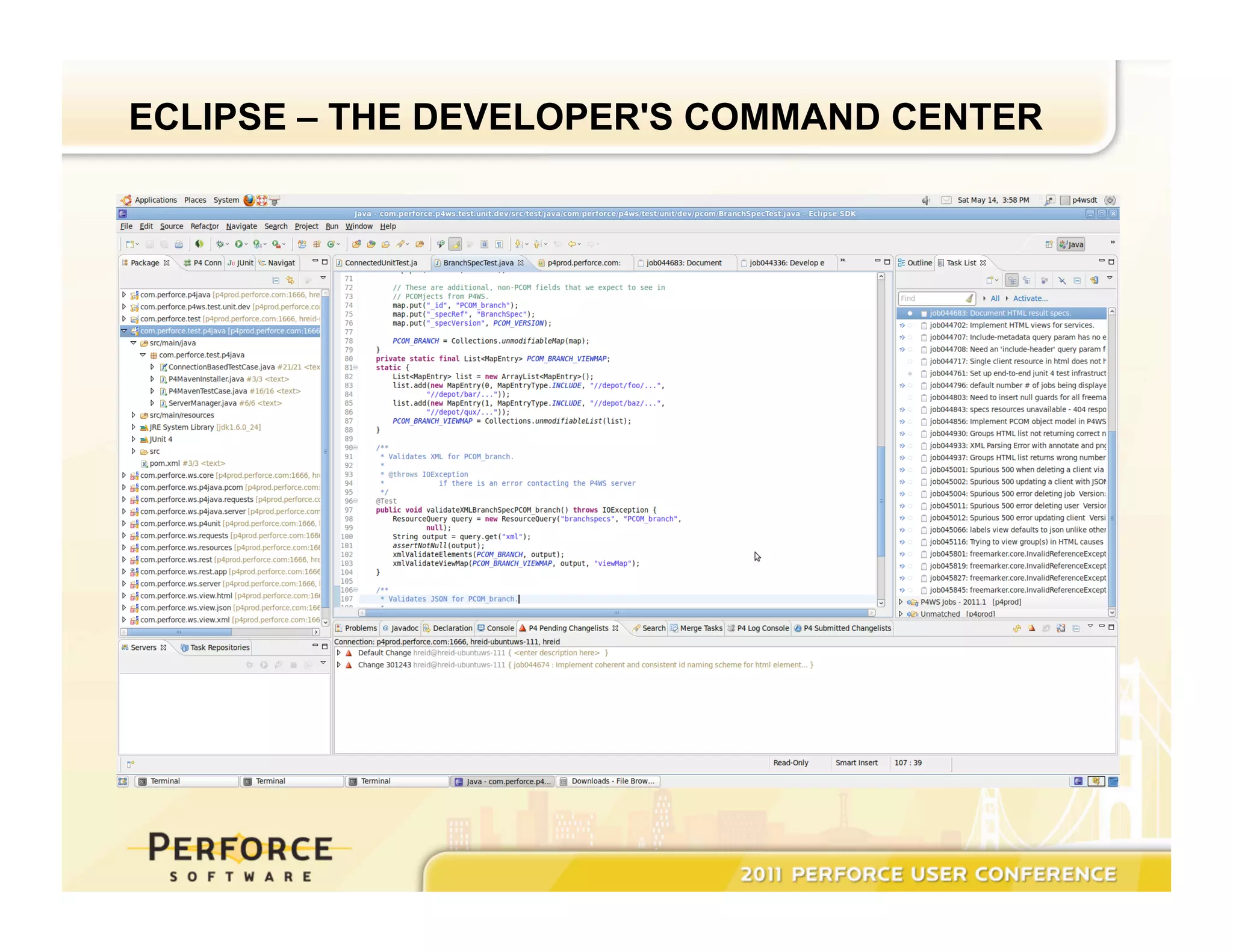Click Synchronize Changed icon in Task List

pos(1095,280)
